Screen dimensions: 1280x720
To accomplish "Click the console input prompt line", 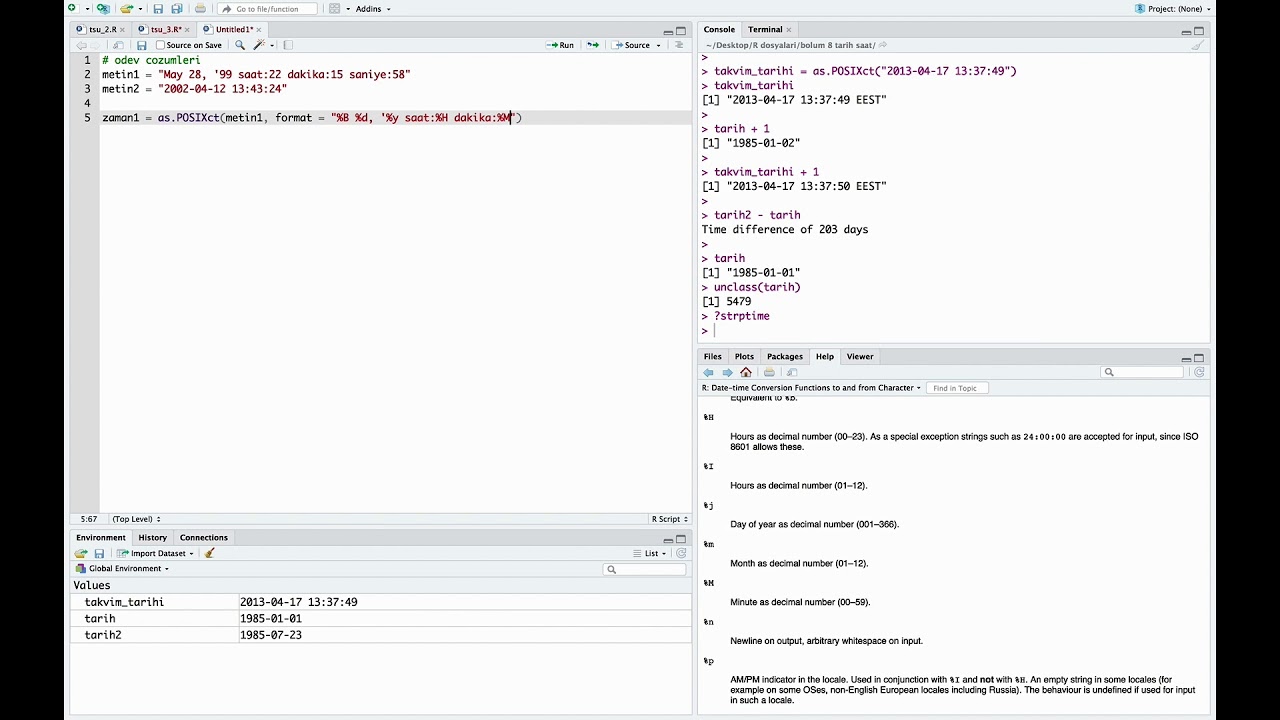I will (x=955, y=331).
